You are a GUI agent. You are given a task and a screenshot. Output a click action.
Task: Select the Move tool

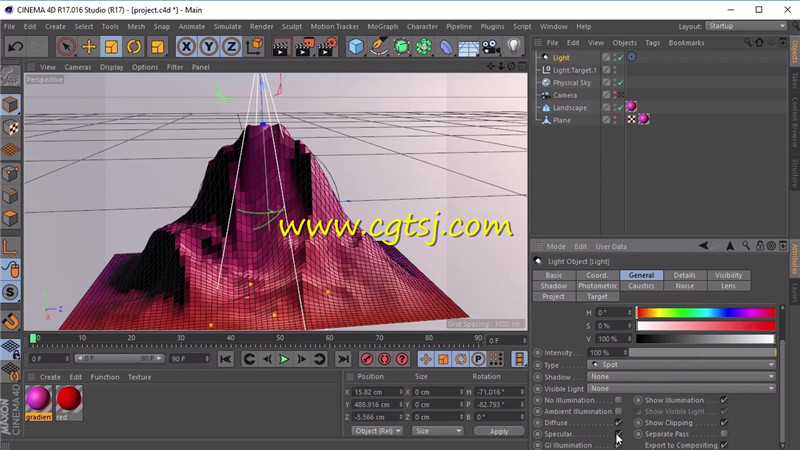click(x=89, y=47)
